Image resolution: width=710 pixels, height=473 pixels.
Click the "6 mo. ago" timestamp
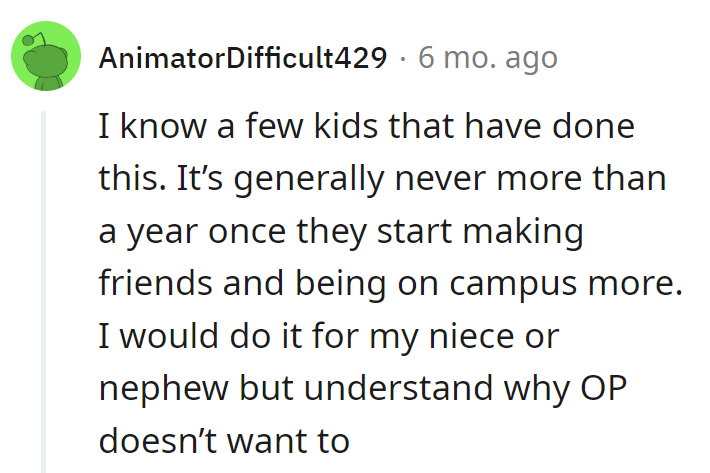pyautogui.click(x=487, y=59)
